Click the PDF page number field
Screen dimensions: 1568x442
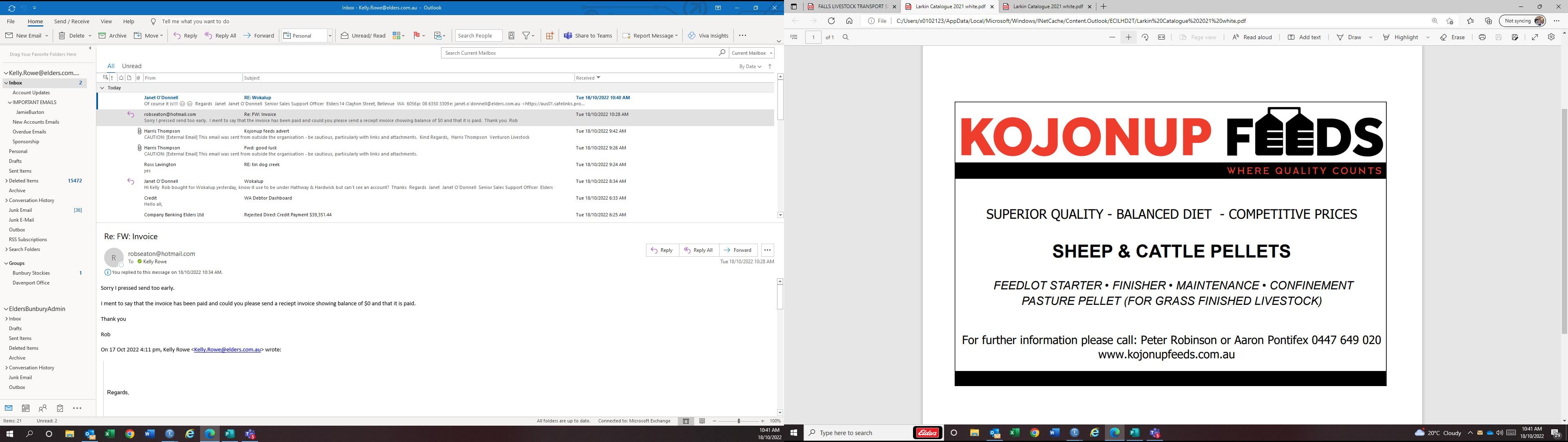[x=813, y=37]
